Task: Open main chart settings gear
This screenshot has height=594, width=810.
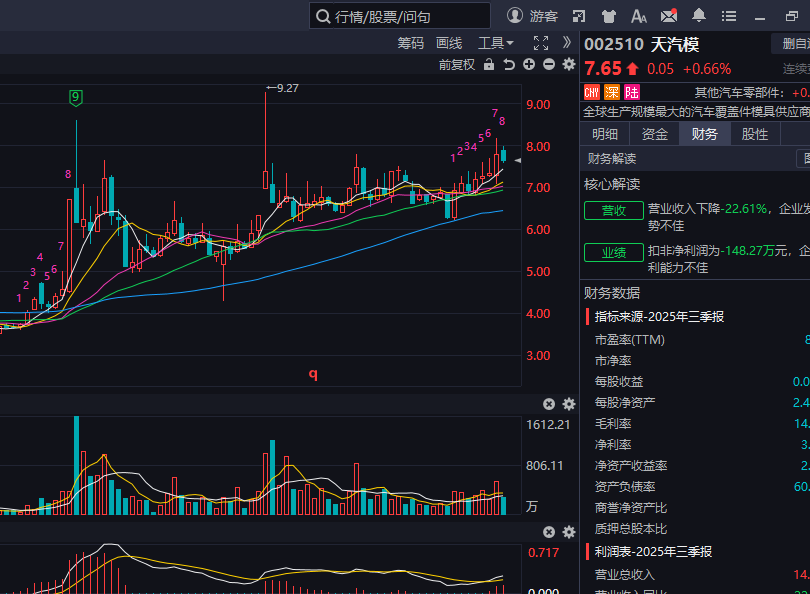Action: tap(569, 64)
